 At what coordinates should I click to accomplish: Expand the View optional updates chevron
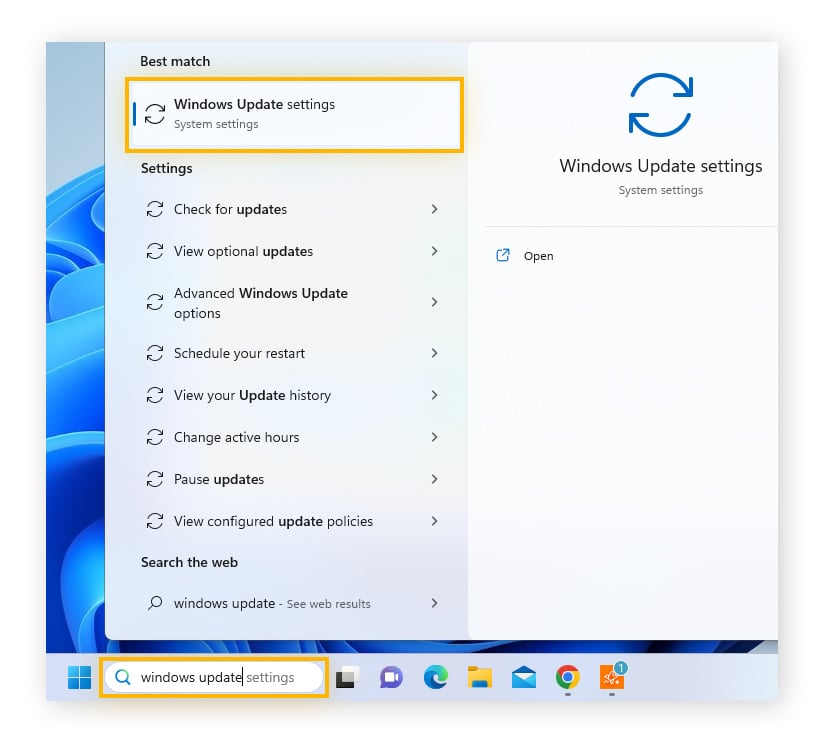point(434,251)
